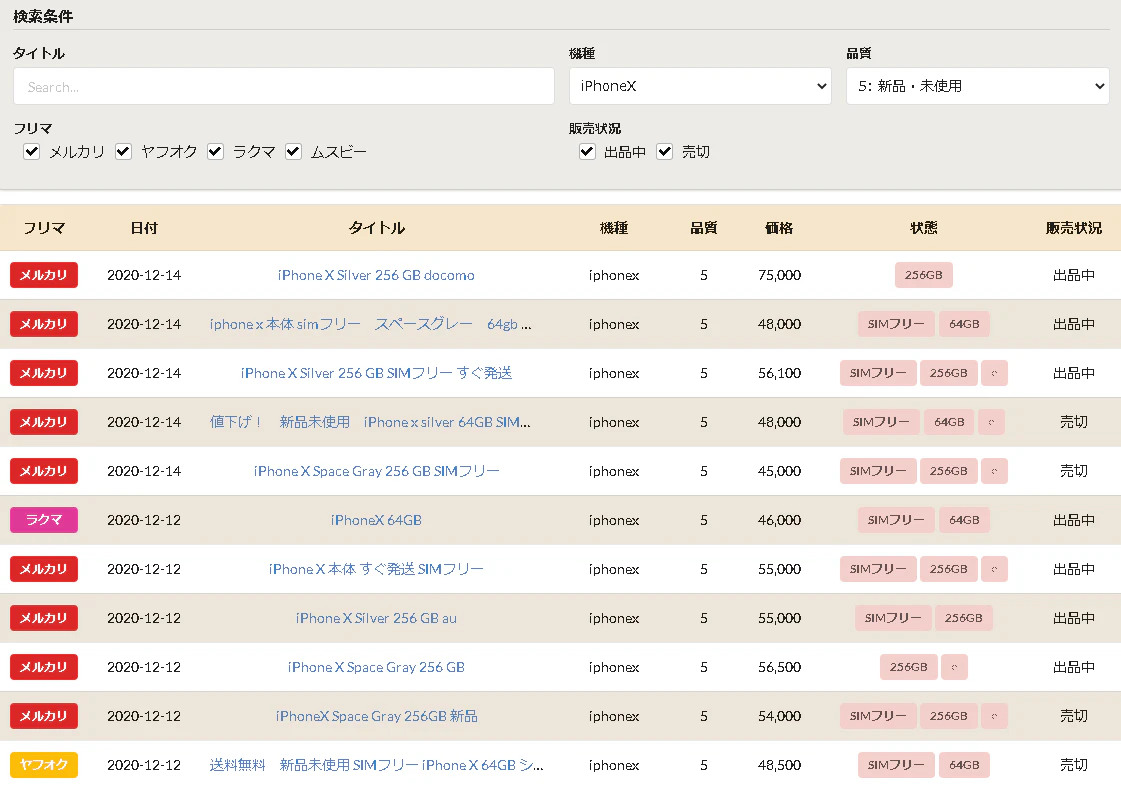Click the small circle tag in the 45,000 row
This screenshot has height=788, width=1121.
pos(994,471)
